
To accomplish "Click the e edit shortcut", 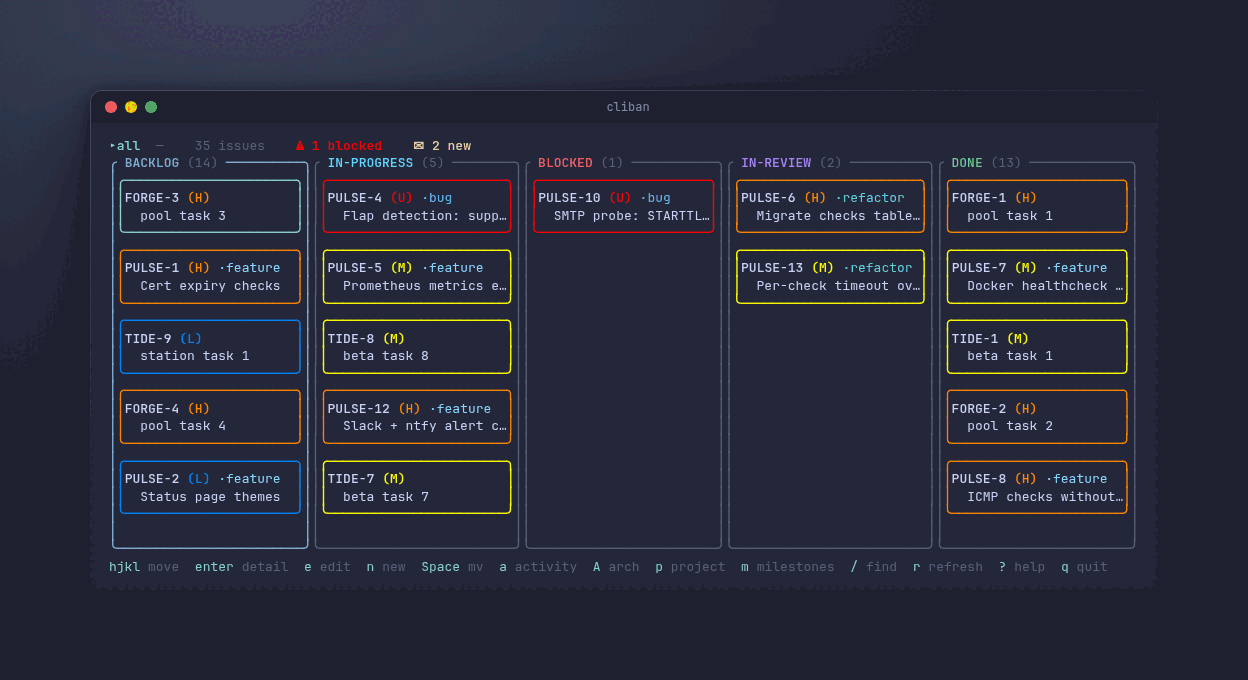I will tap(328, 567).
